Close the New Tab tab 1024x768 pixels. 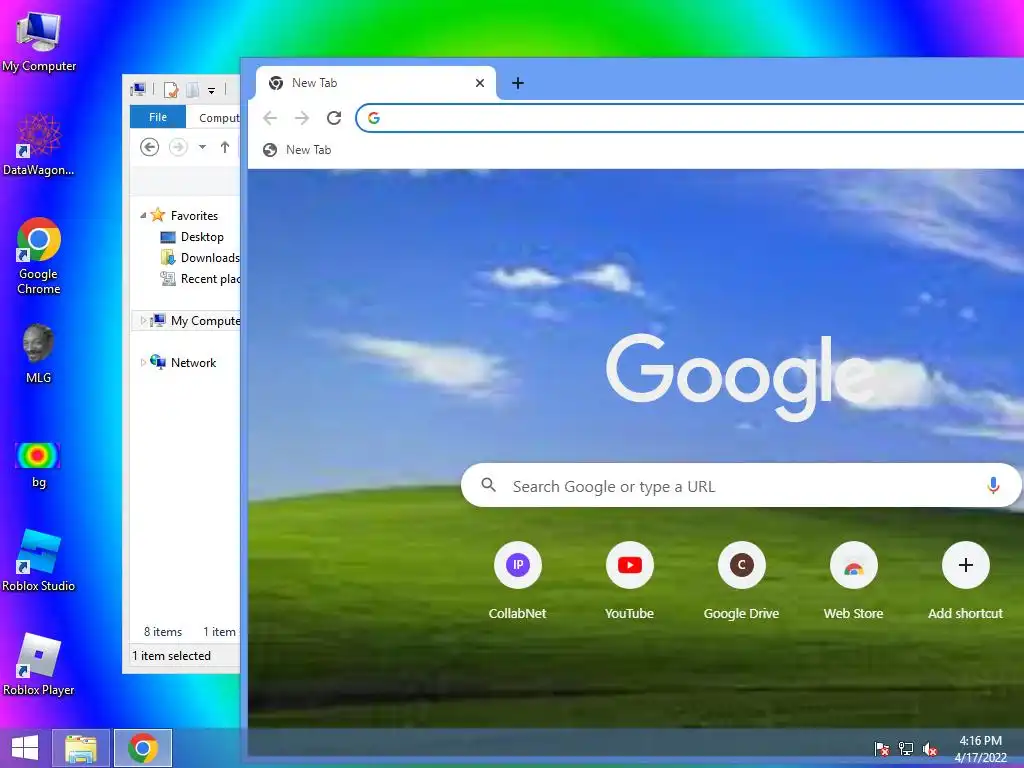480,83
